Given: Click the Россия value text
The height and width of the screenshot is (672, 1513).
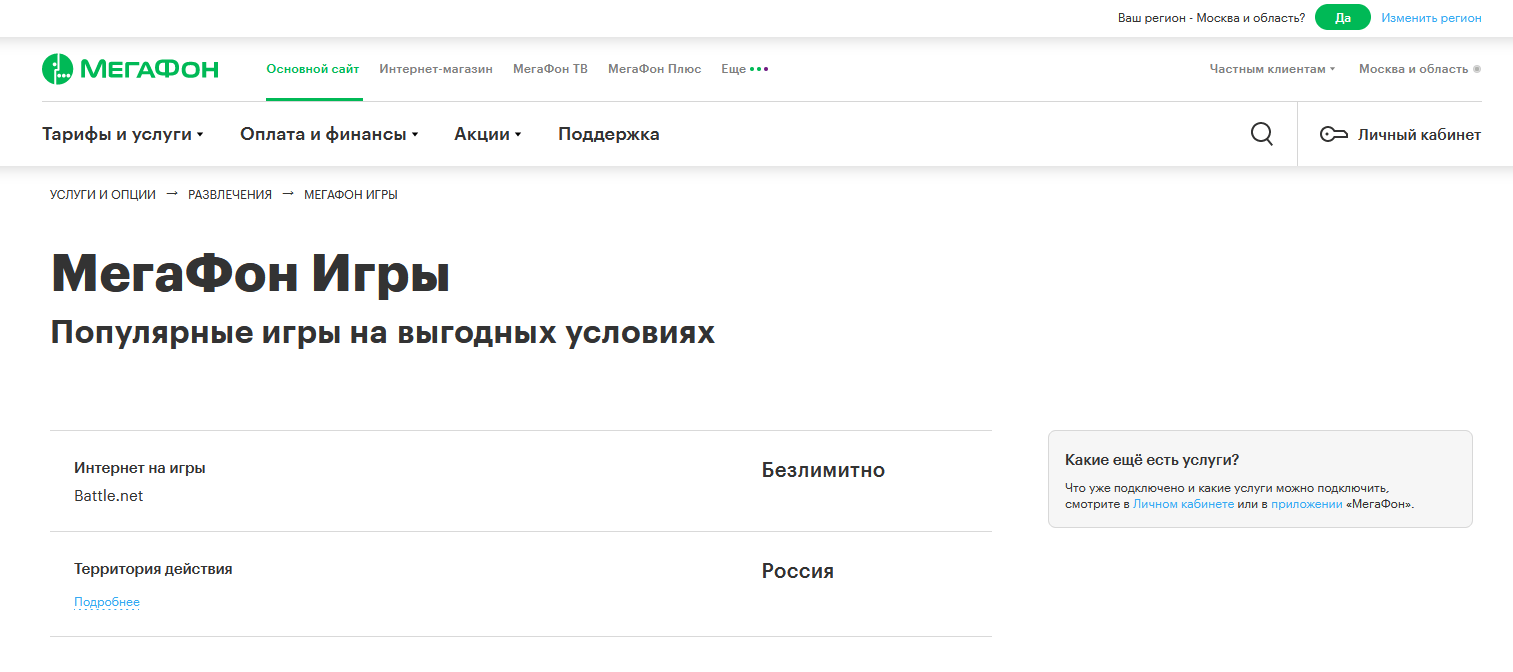Looking at the screenshot, I should coord(798,571).
